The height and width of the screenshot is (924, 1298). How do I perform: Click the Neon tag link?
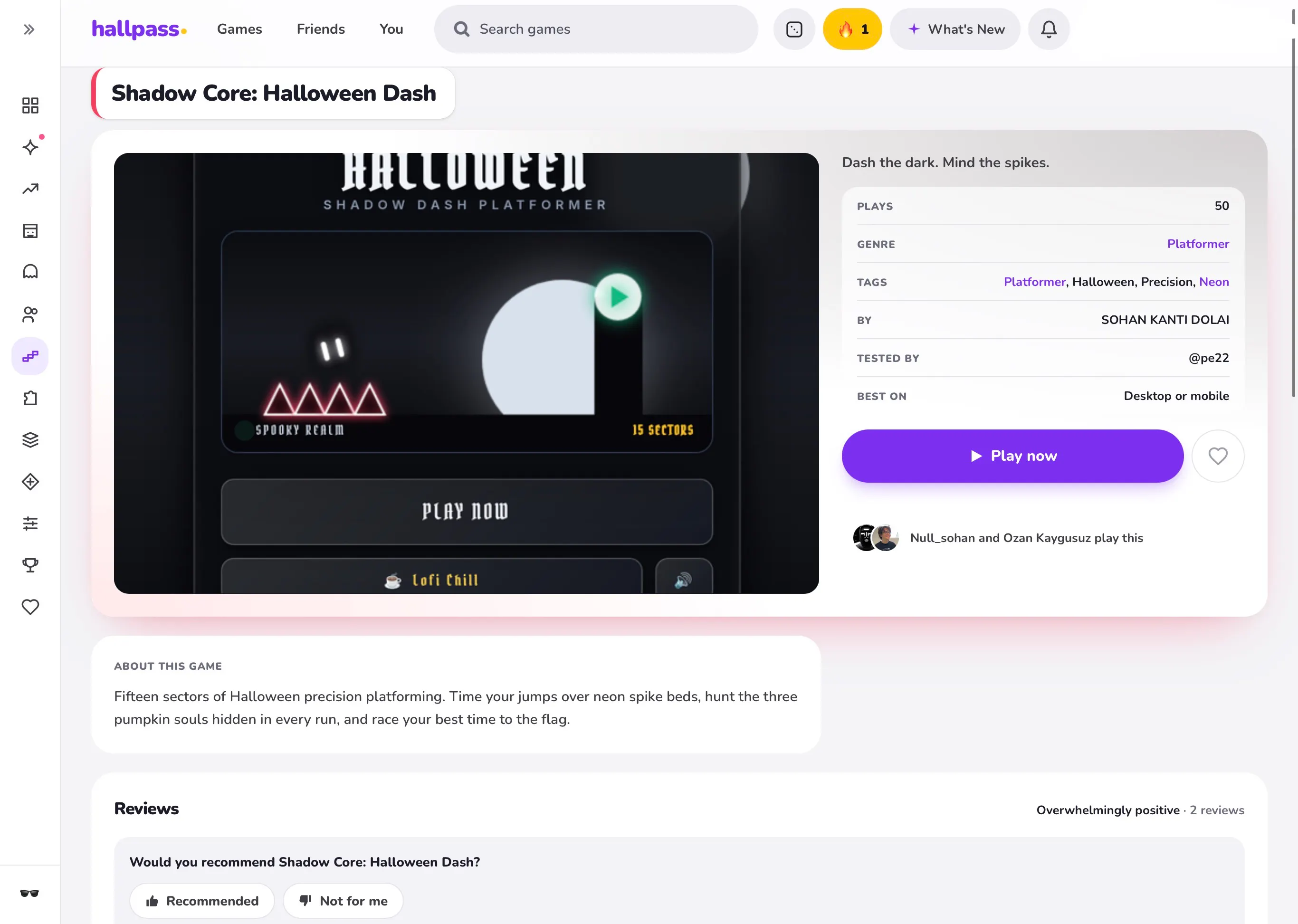point(1214,282)
